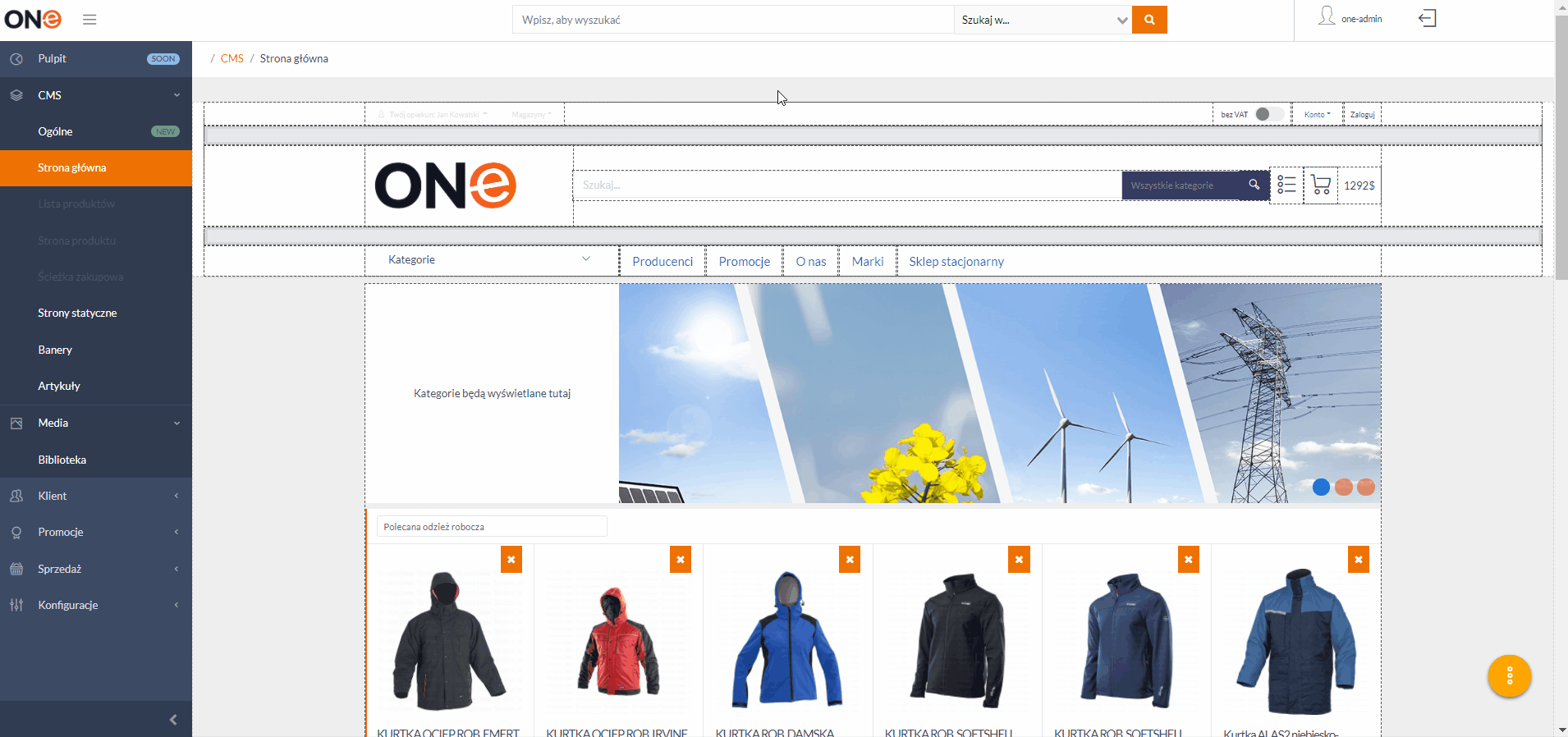Image resolution: width=1568 pixels, height=737 pixels.
Task: Click the orange search button in top bar
Action: click(1148, 20)
